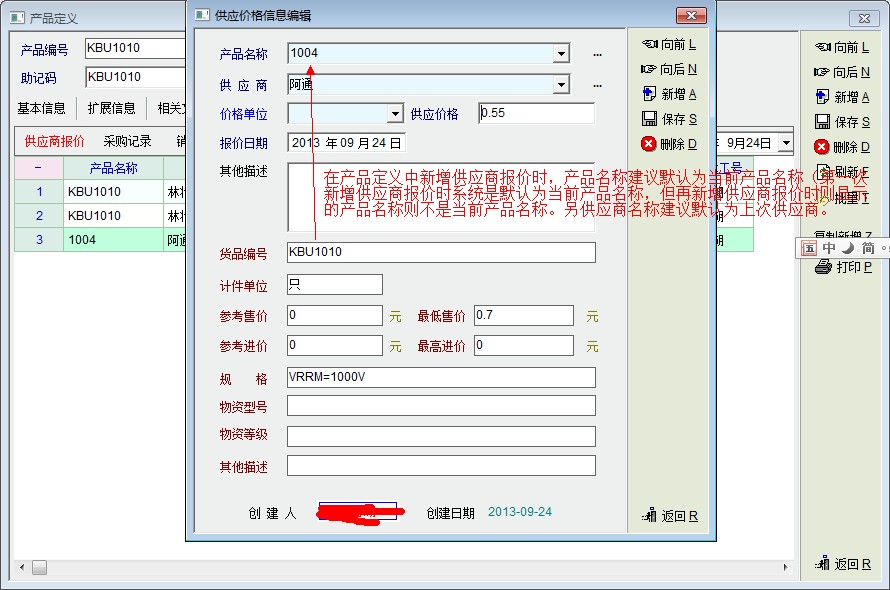Click 返回 R in the price edit dialog
Image resolution: width=890 pixels, height=590 pixels.
[670, 516]
